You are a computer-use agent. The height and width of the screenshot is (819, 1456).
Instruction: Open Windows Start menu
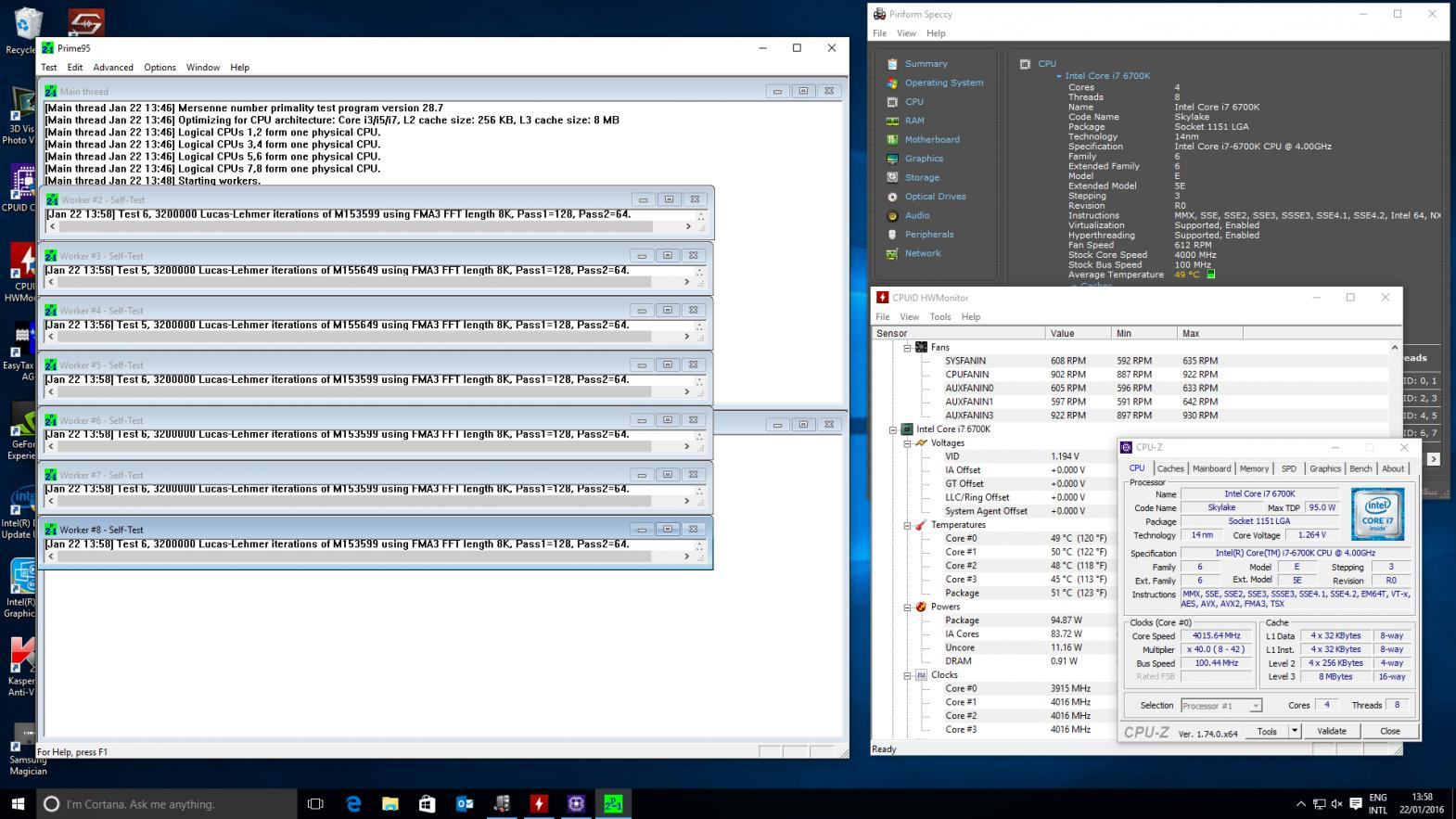(18, 804)
